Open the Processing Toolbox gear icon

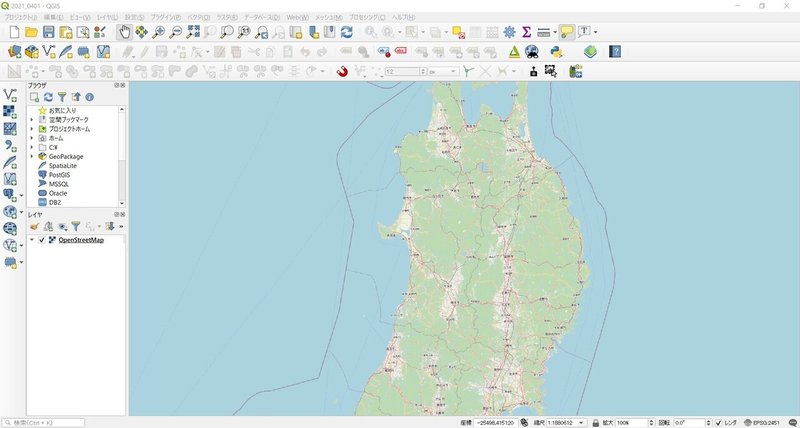click(x=509, y=32)
